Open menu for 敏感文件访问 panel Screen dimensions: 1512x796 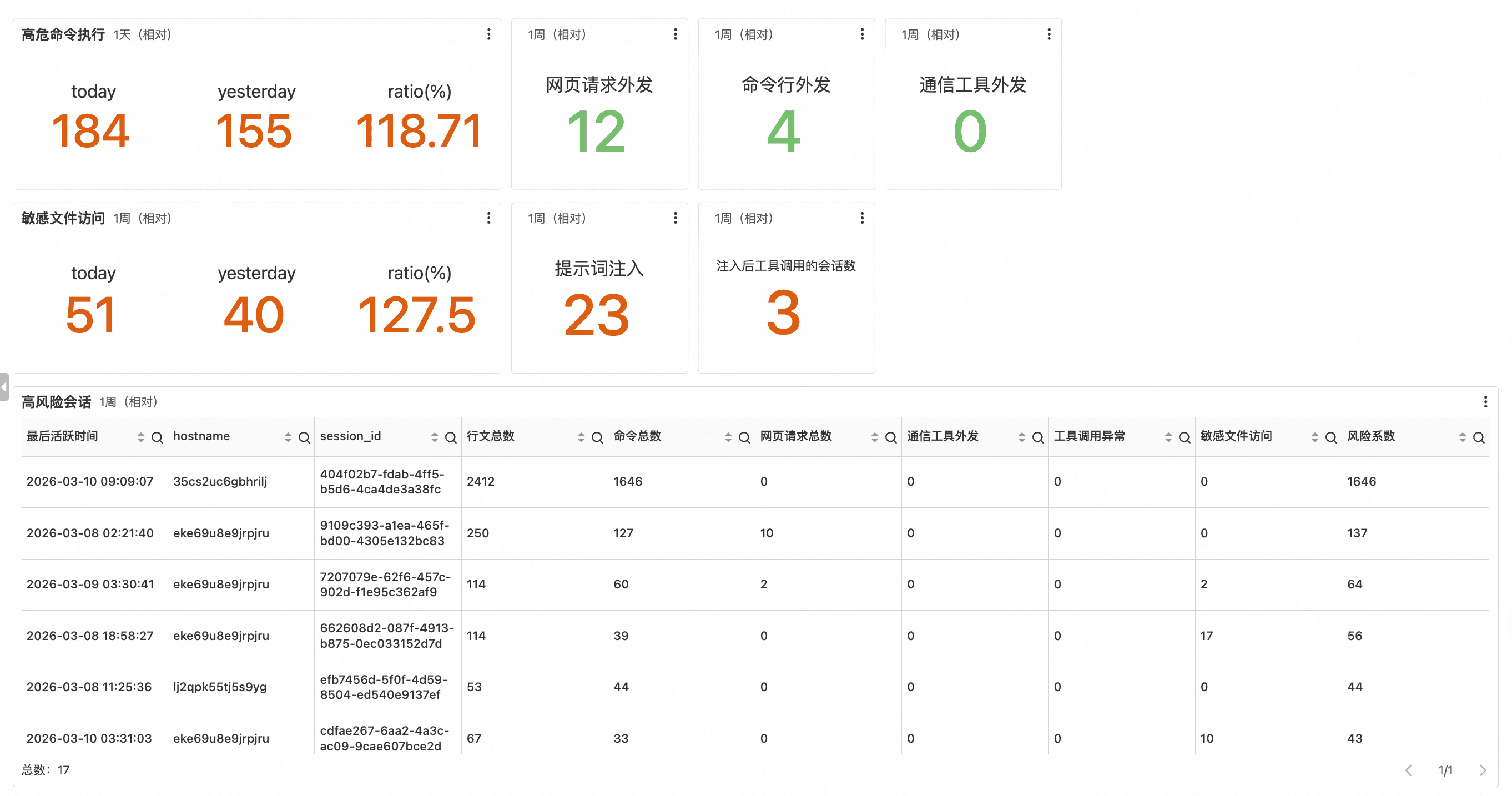click(x=488, y=218)
